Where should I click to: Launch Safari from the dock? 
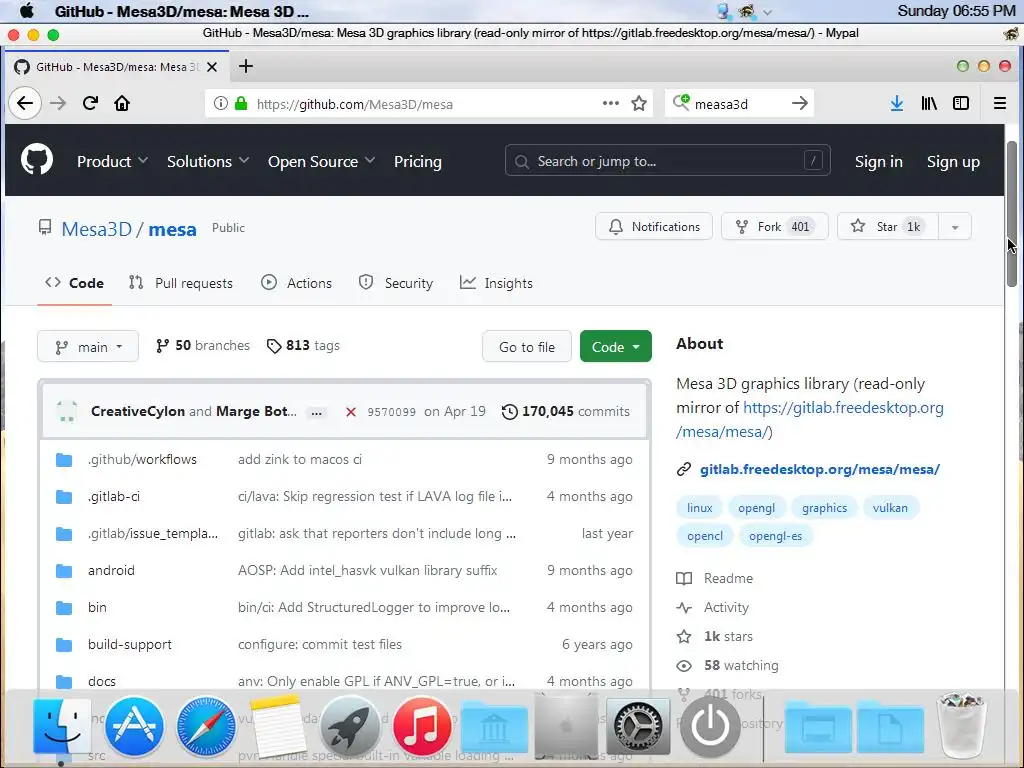click(x=206, y=726)
